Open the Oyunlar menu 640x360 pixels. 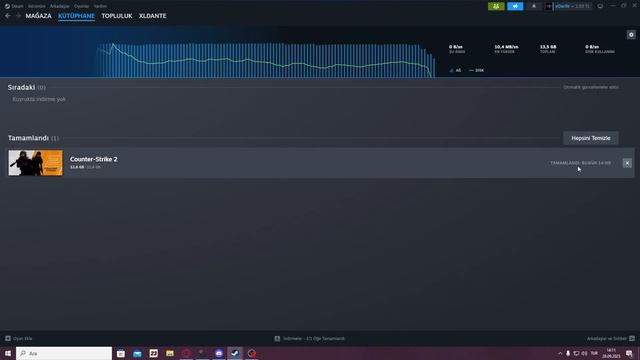click(82, 6)
